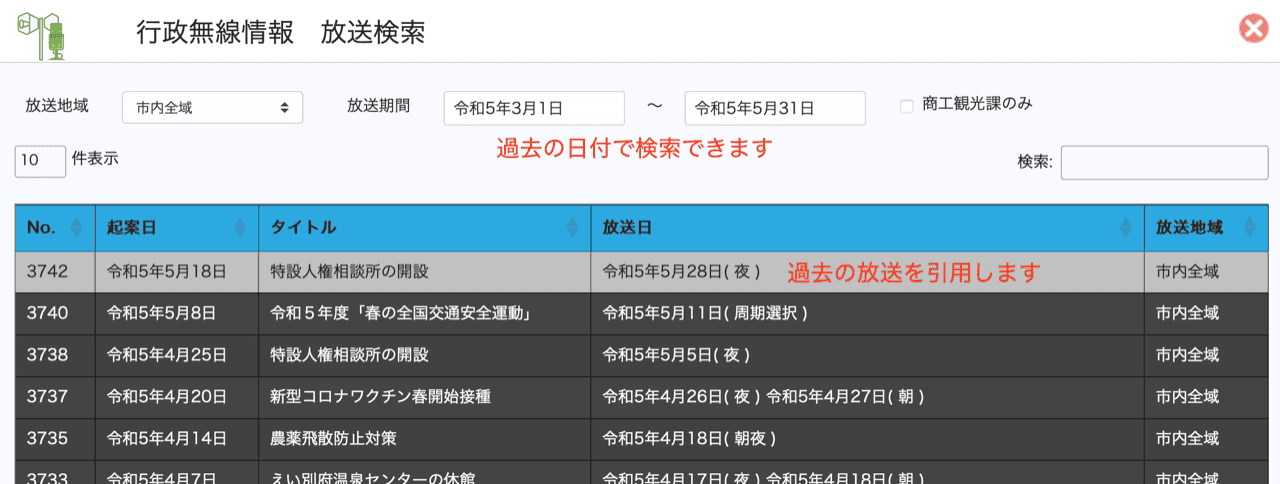The image size is (1280, 484).
Task: Click the start date field 令和5年3月1日
Action: click(534, 108)
